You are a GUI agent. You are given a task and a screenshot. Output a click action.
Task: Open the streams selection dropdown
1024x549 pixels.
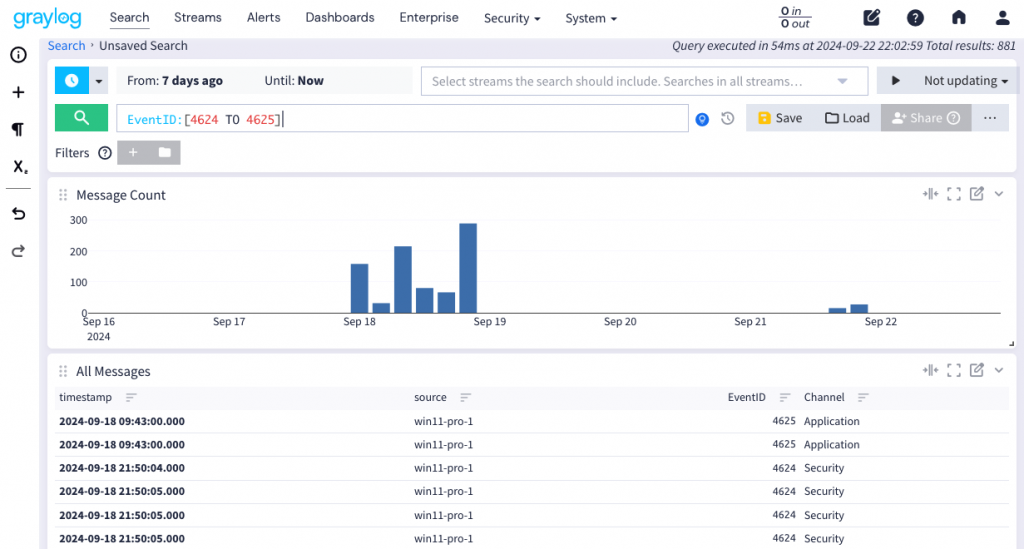pyautogui.click(x=644, y=81)
